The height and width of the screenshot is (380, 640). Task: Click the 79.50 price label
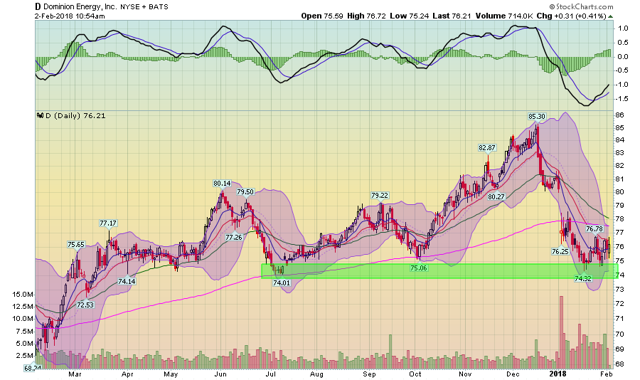pyautogui.click(x=245, y=192)
